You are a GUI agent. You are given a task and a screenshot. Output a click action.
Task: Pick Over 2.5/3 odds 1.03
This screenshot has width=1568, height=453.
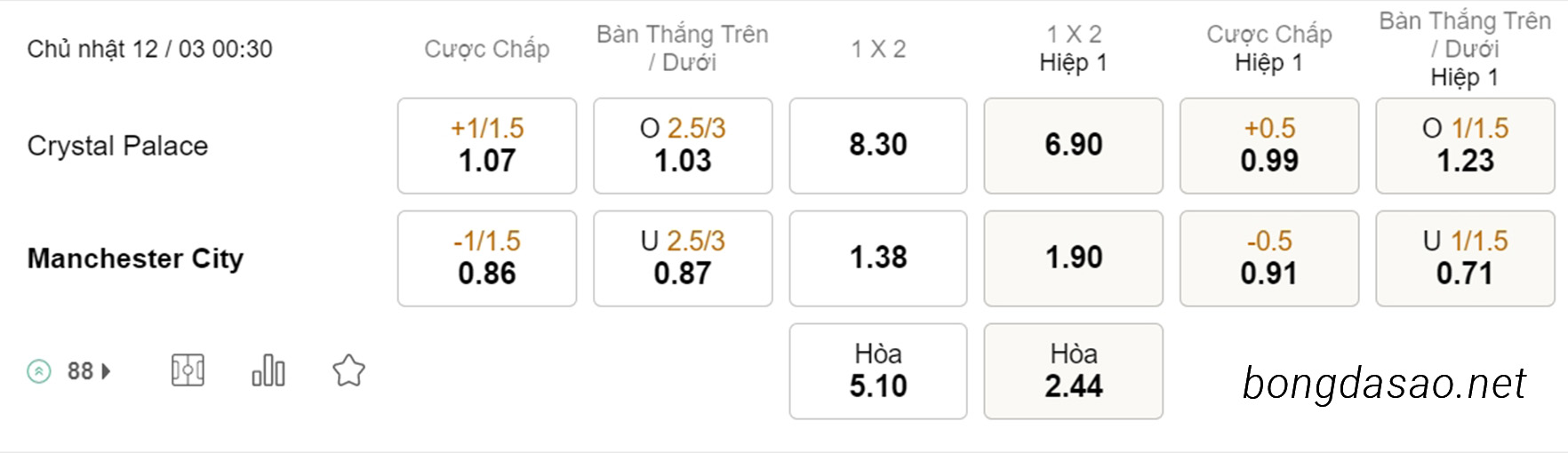[683, 146]
